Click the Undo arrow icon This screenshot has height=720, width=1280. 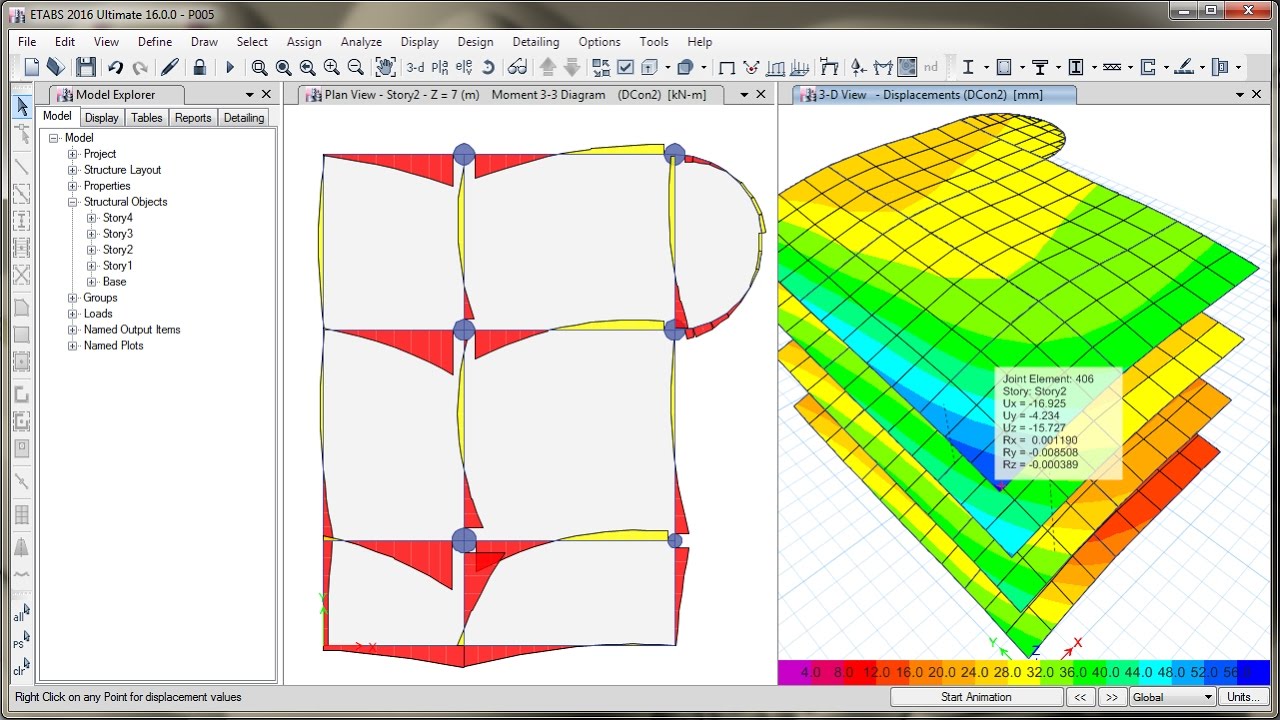point(115,67)
